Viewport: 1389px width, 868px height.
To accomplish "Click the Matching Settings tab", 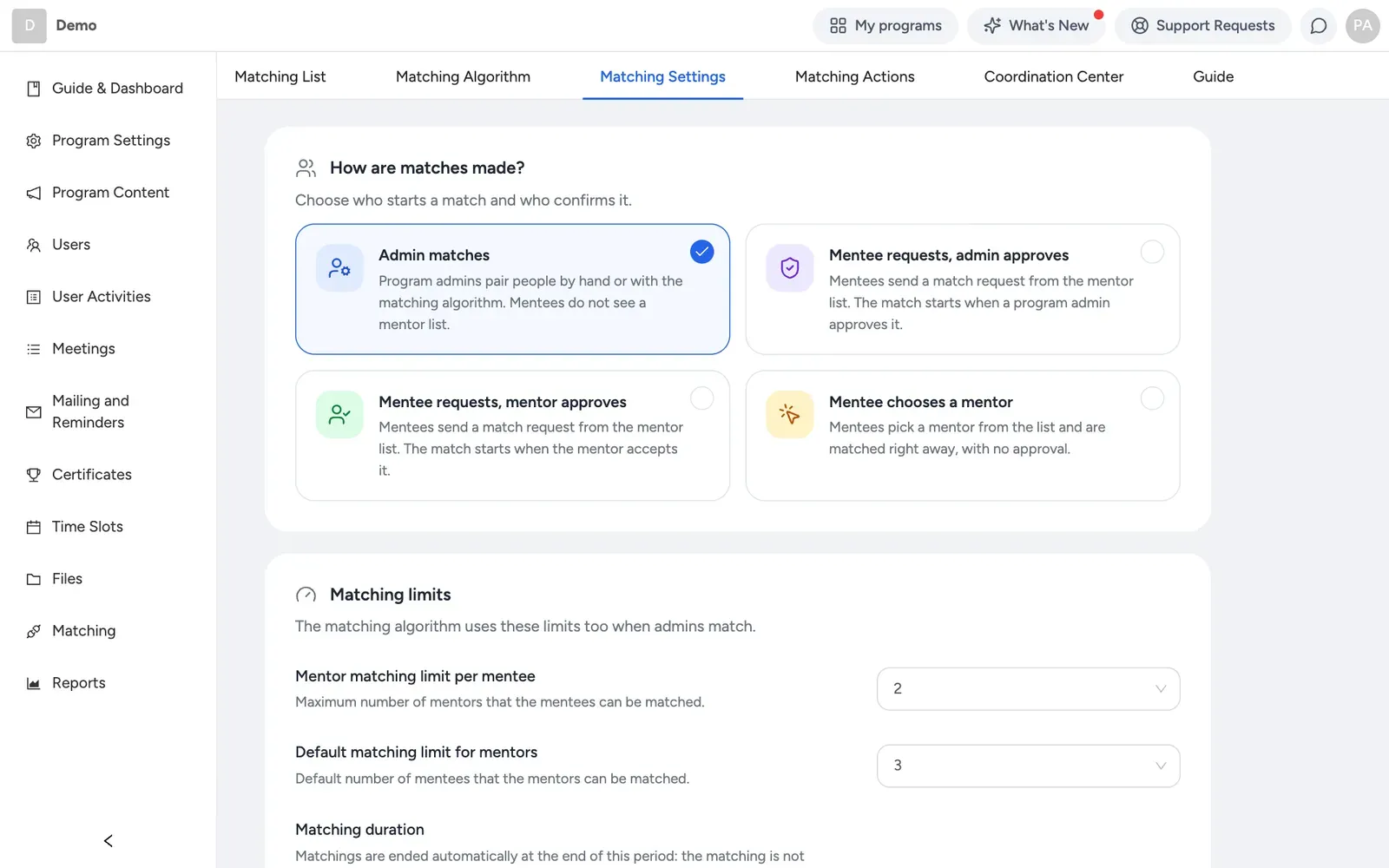I will pos(662,76).
